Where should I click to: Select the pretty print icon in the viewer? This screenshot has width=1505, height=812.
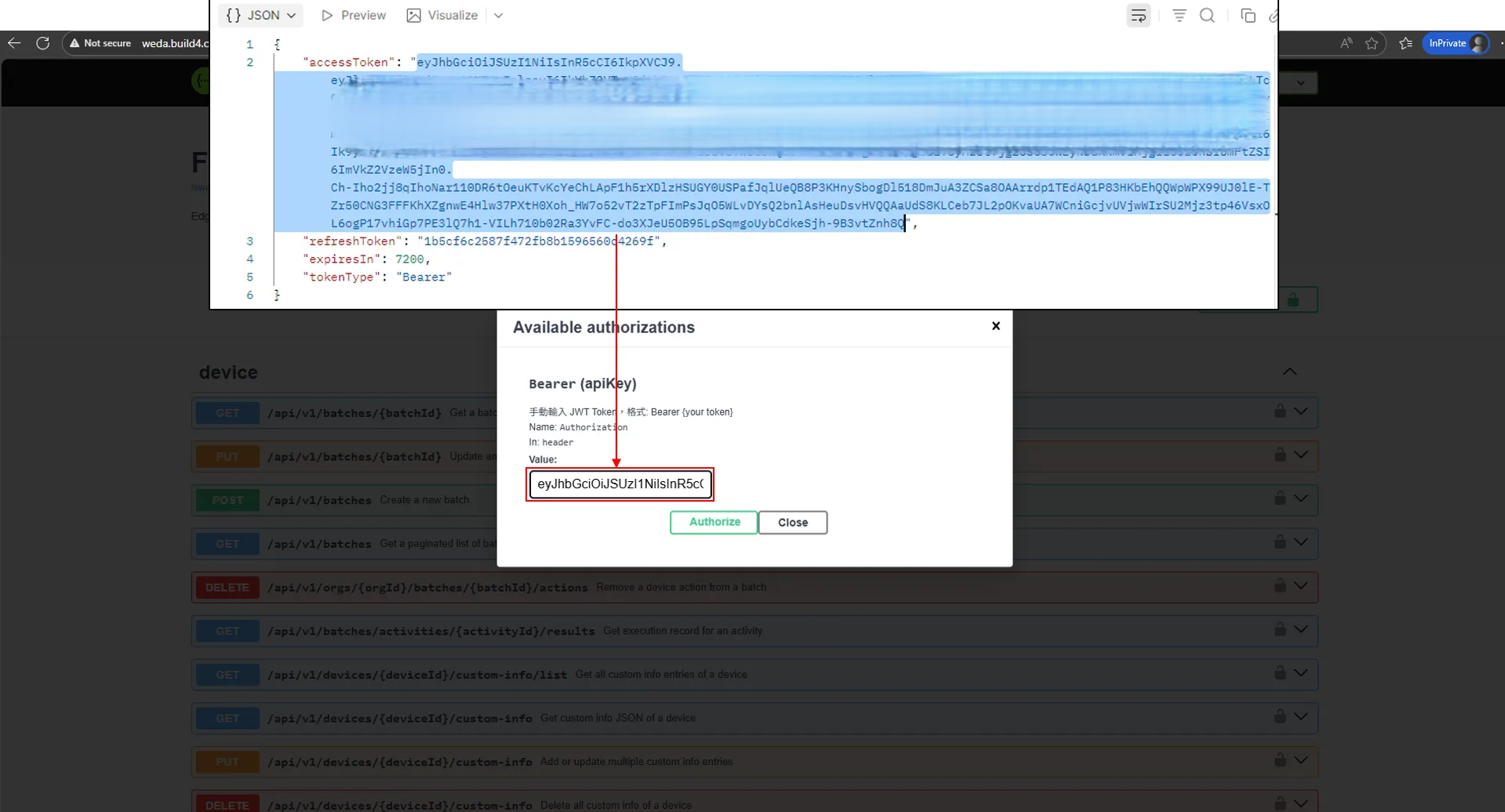click(1179, 15)
